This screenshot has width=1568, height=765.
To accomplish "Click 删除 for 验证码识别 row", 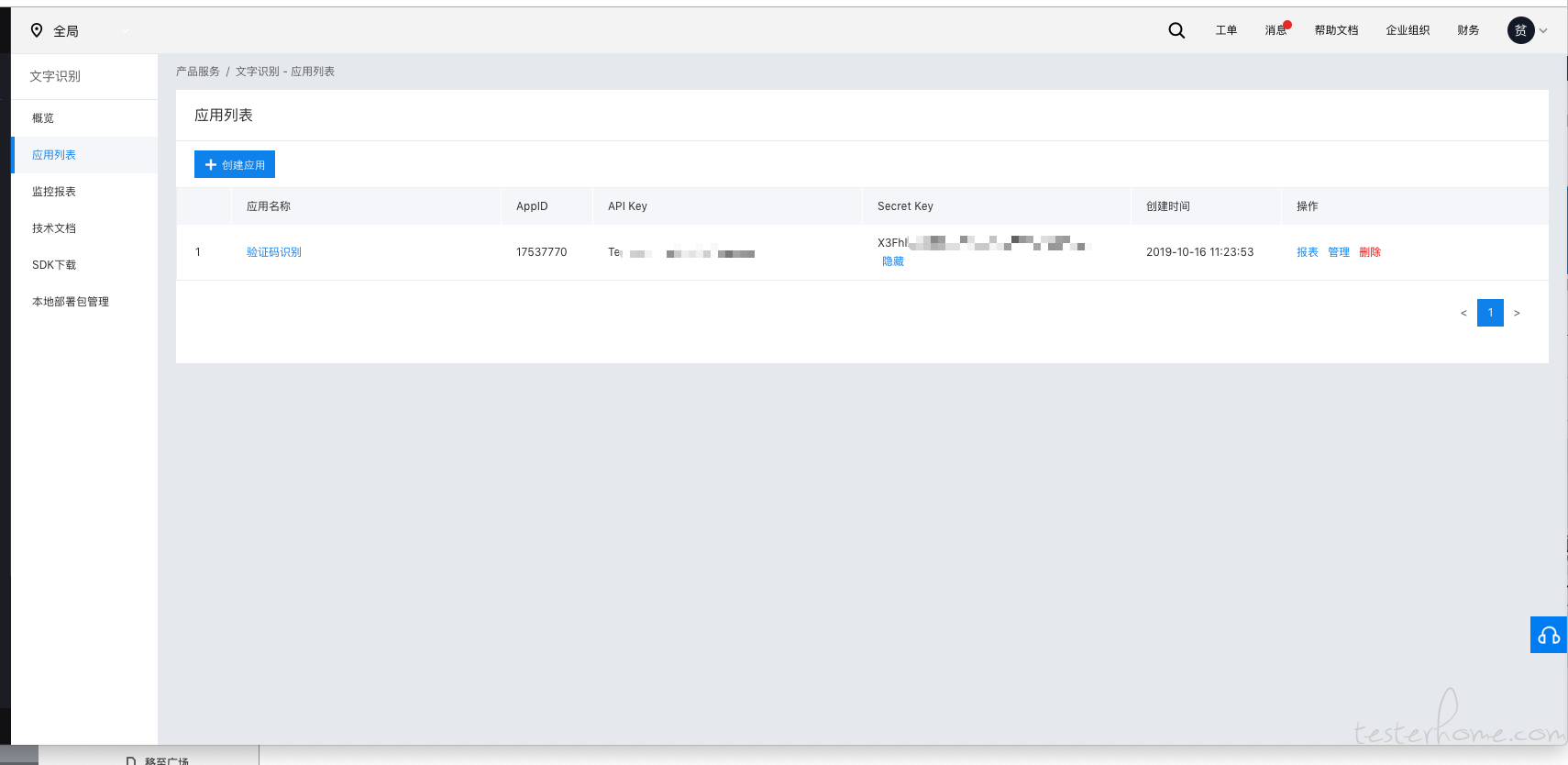I will pyautogui.click(x=1370, y=252).
